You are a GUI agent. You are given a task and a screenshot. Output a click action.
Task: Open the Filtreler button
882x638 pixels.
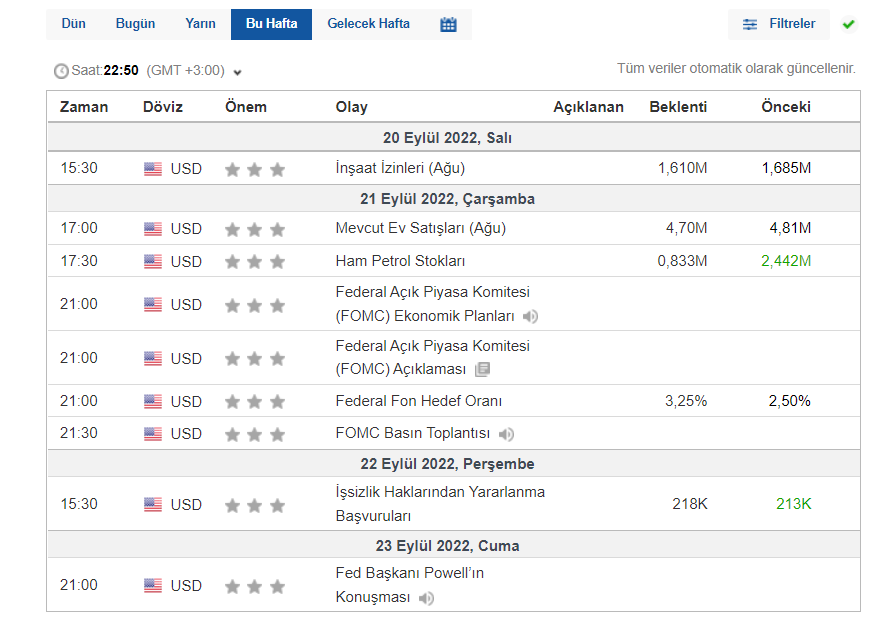click(791, 24)
